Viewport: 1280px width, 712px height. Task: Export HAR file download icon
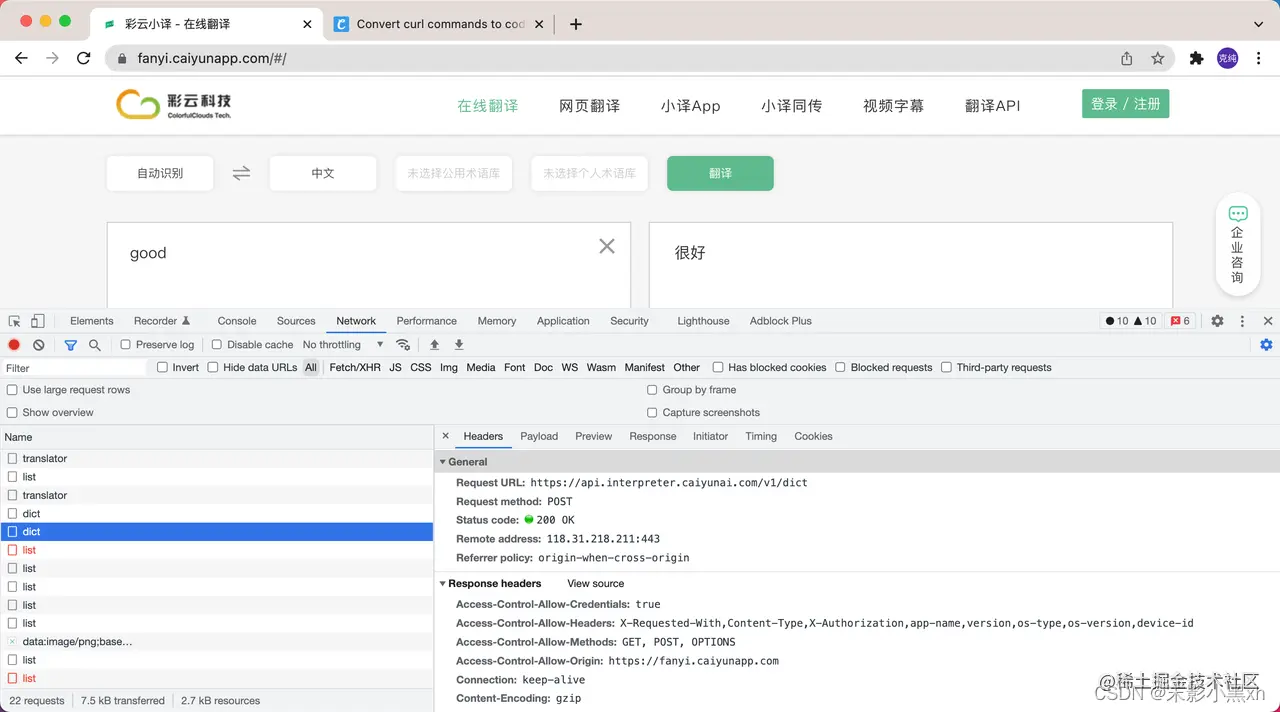pos(459,345)
